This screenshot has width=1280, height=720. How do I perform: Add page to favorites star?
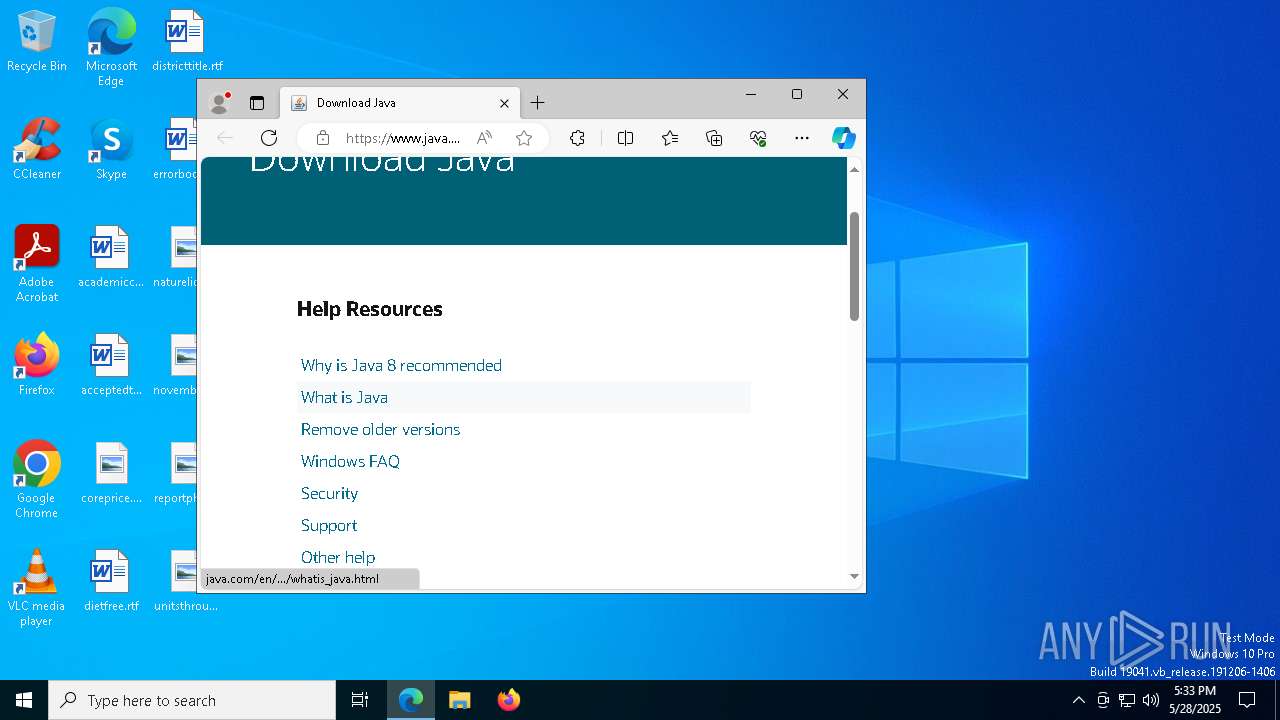click(x=524, y=138)
